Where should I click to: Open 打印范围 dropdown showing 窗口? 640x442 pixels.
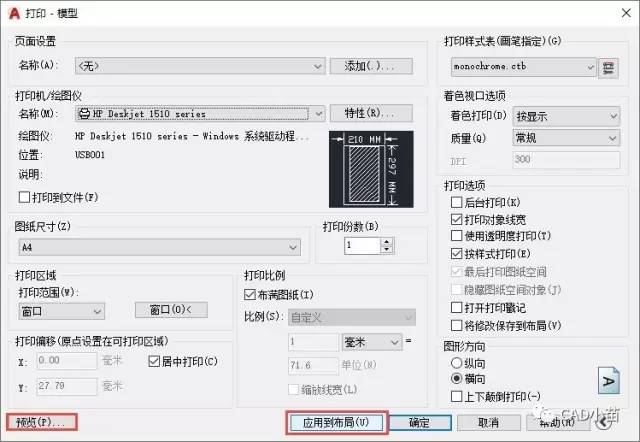[x=62, y=311]
